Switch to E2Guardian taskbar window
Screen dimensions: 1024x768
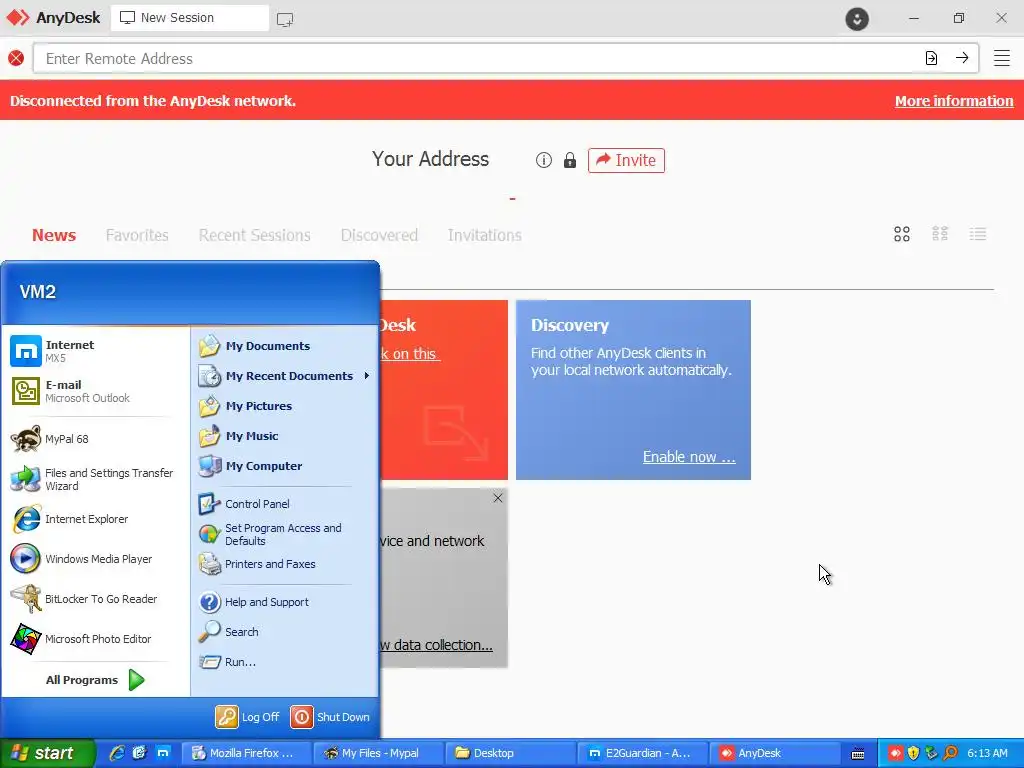point(642,753)
